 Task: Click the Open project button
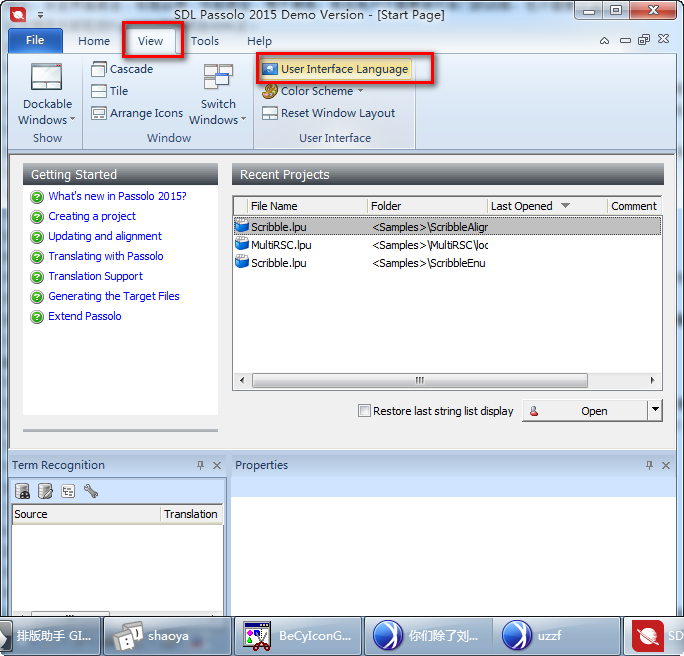pyautogui.click(x=585, y=411)
